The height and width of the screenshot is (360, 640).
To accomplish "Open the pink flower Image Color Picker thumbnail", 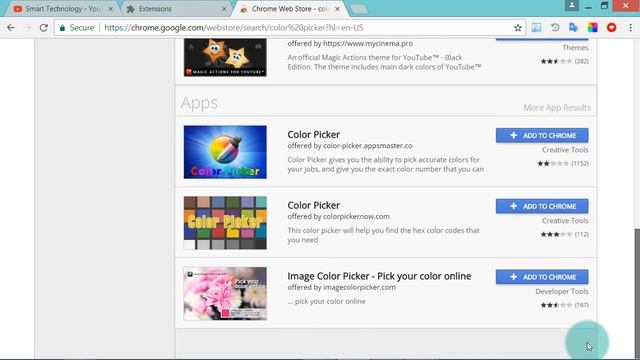I will click(x=225, y=293).
